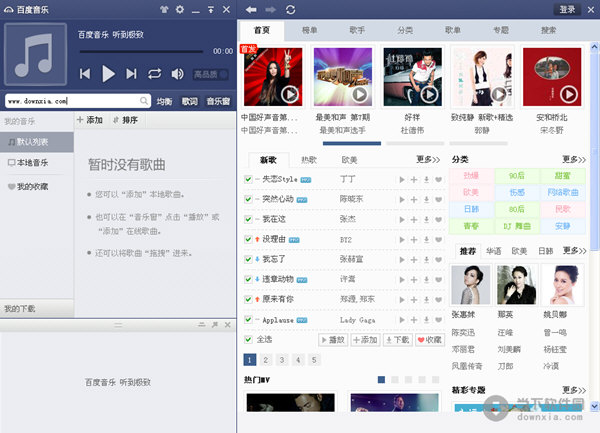Toggle repeat loop mode icon

(x=155, y=73)
